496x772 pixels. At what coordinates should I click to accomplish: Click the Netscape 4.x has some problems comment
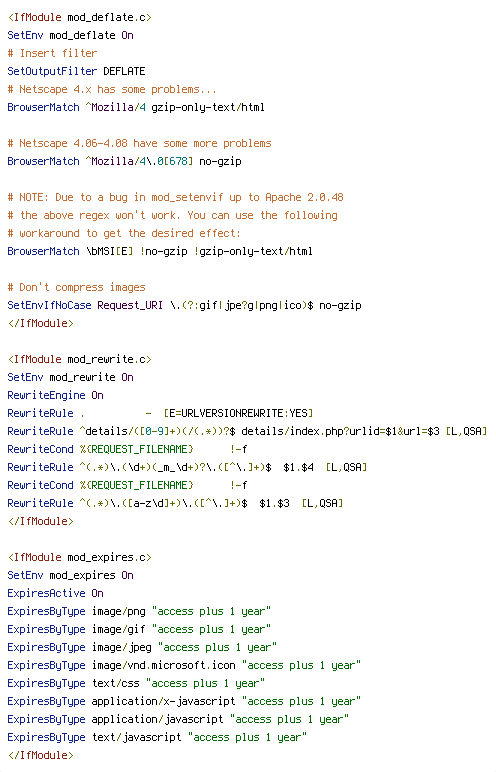tap(112, 89)
